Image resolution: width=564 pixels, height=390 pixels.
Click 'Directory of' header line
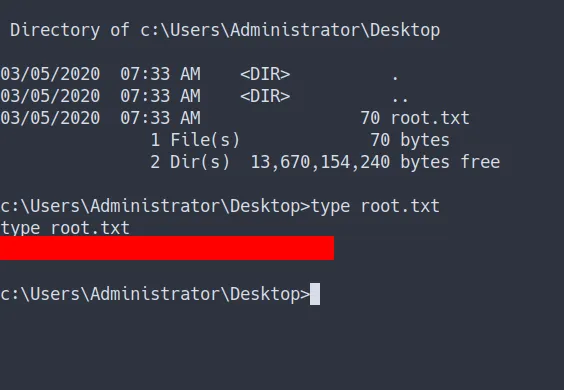pyautogui.click(x=225, y=30)
